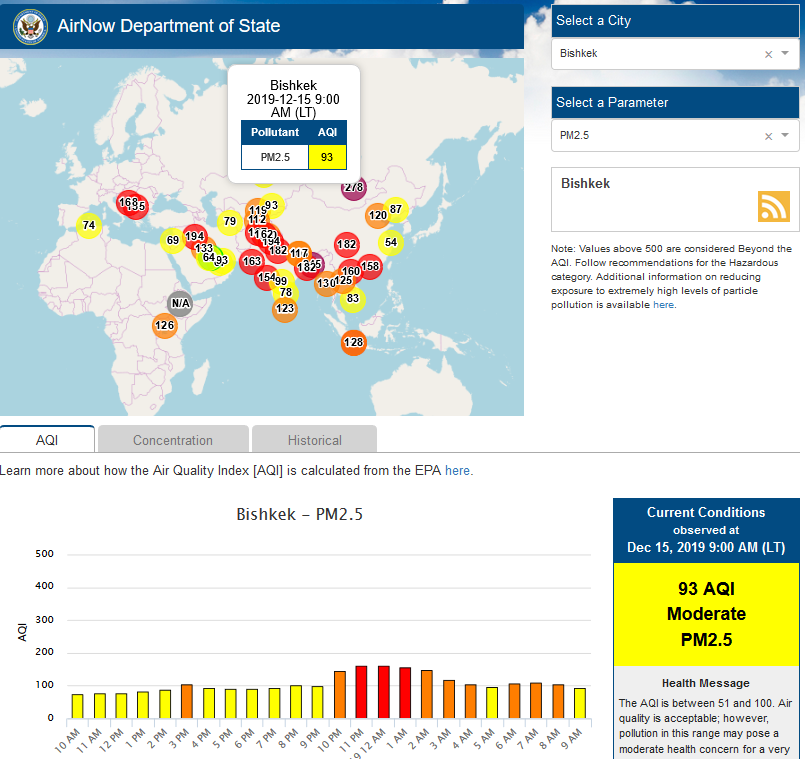
Task: Click the yellow map marker labeled 87
Action: (396, 209)
